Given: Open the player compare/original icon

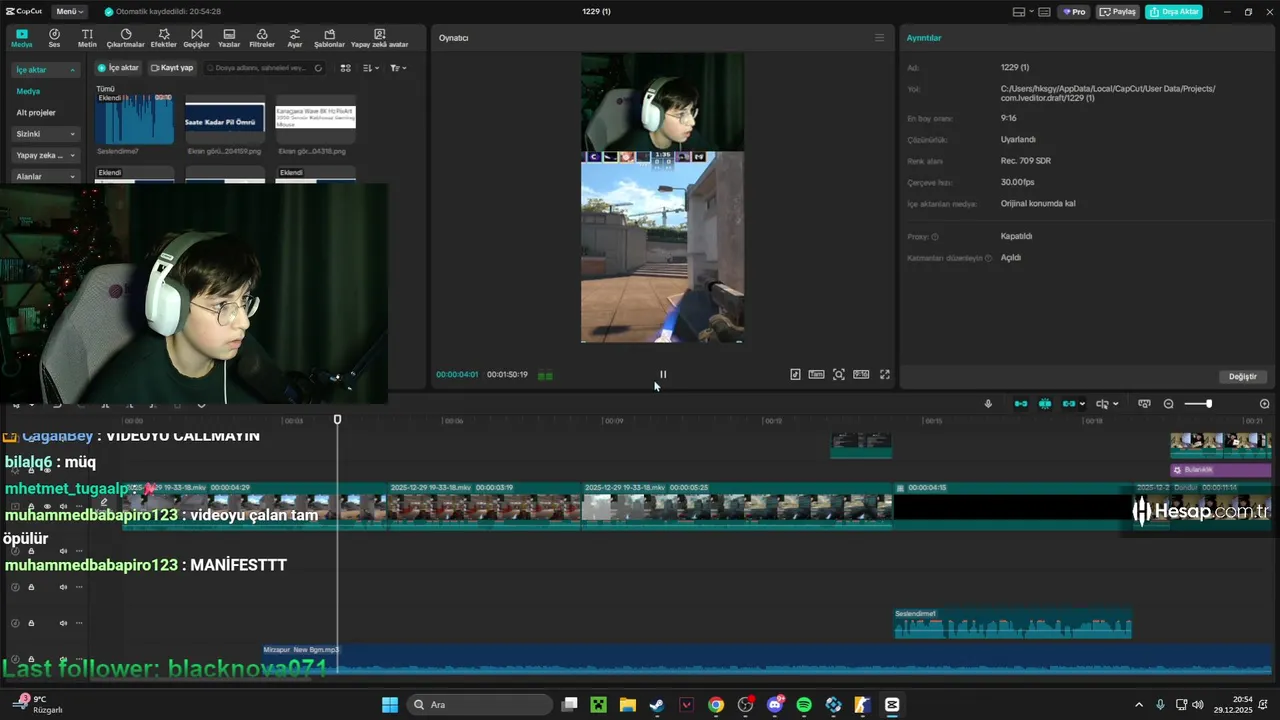Looking at the screenshot, I should 795,374.
